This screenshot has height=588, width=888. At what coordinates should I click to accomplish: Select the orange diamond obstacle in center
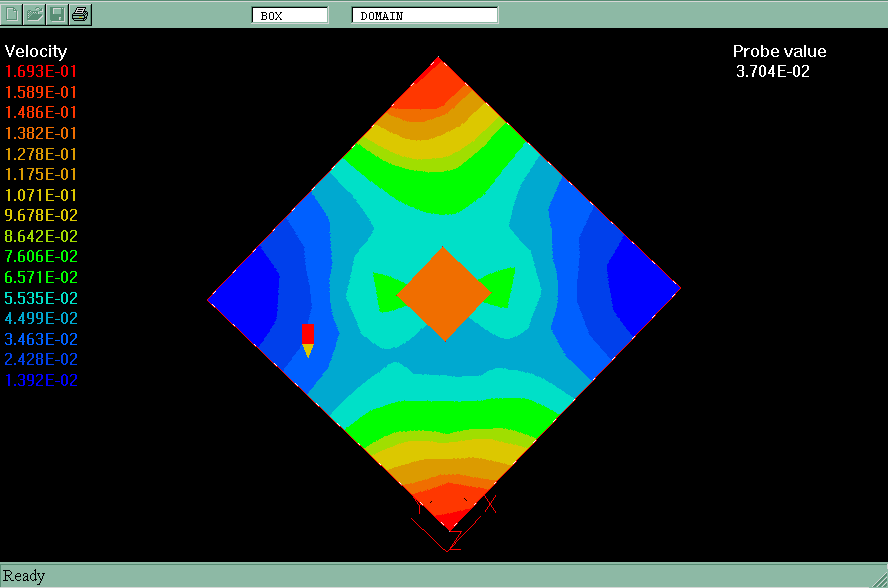point(444,293)
